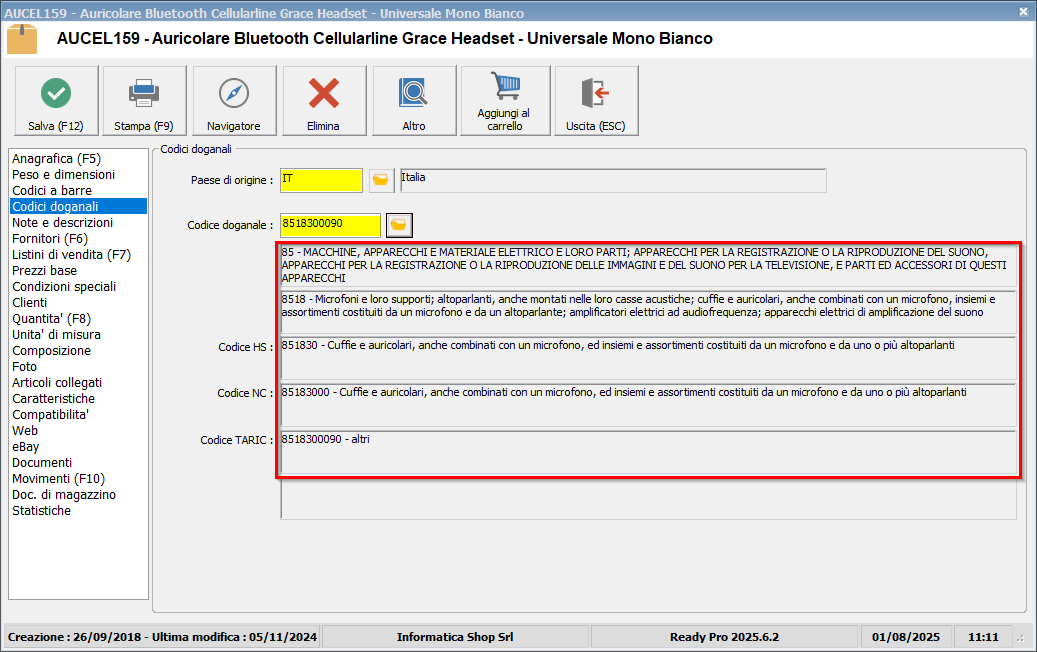Screen dimensions: 1037x652
Task: Go to Codici a barre section
Action: coord(52,191)
